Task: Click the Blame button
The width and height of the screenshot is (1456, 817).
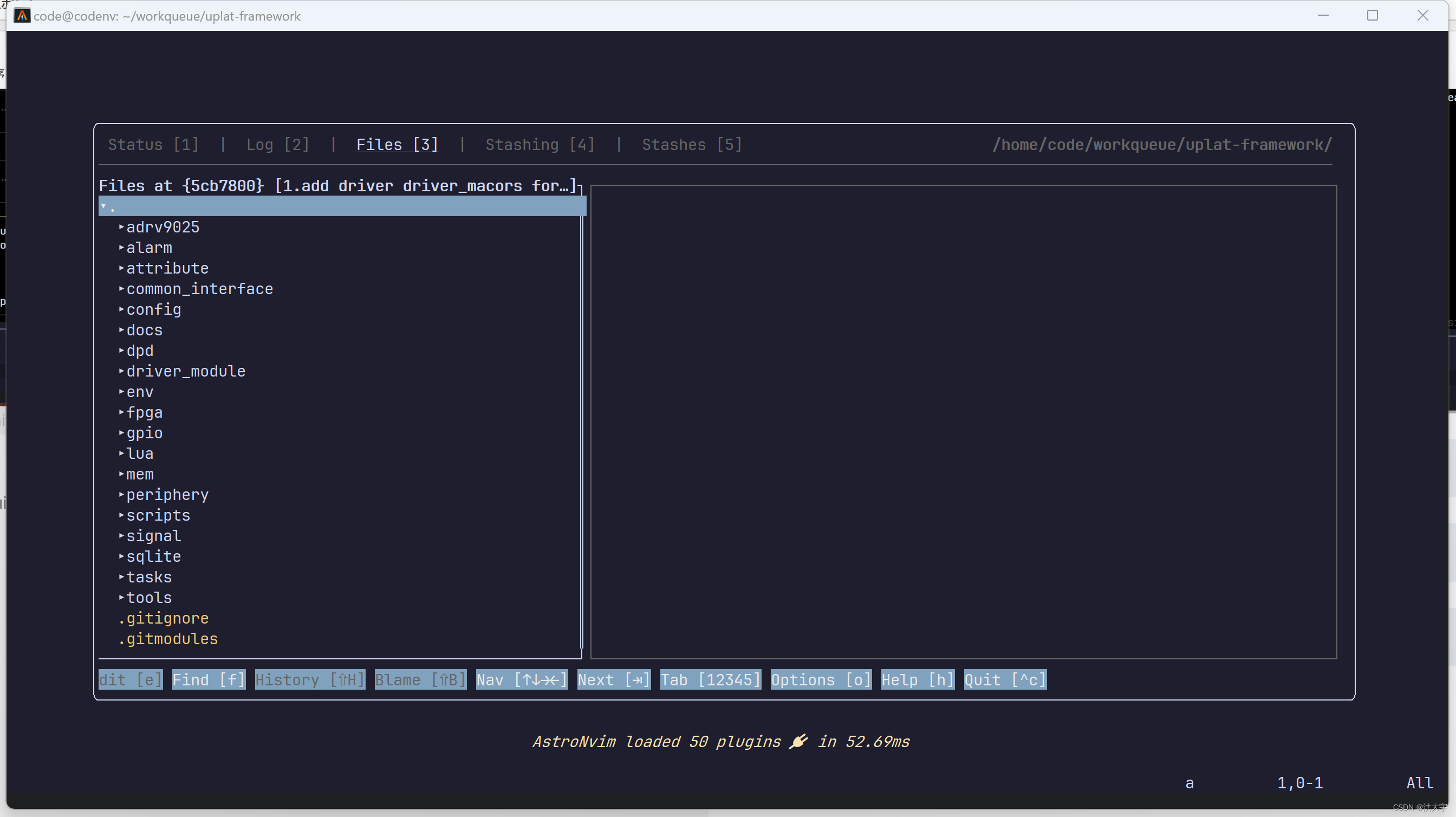Action: 420,679
